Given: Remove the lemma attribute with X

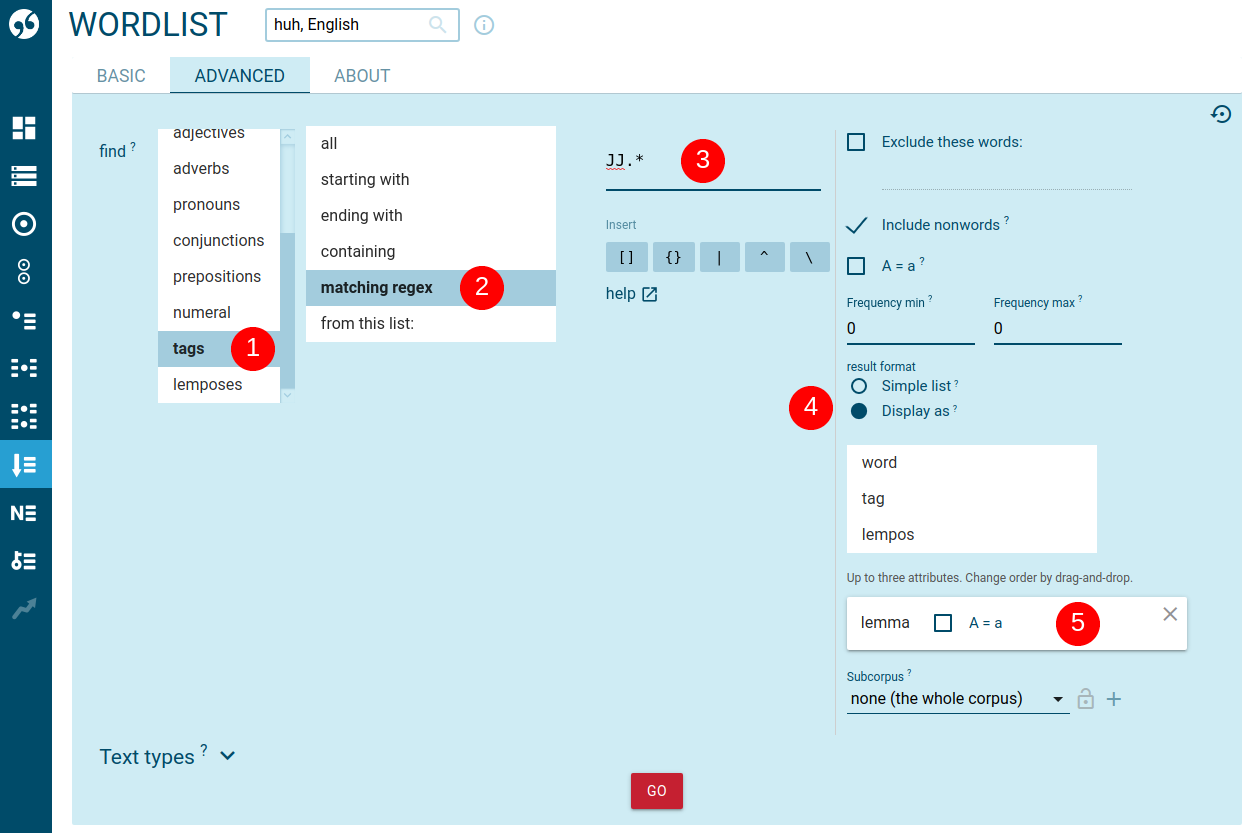Looking at the screenshot, I should click(x=1170, y=614).
